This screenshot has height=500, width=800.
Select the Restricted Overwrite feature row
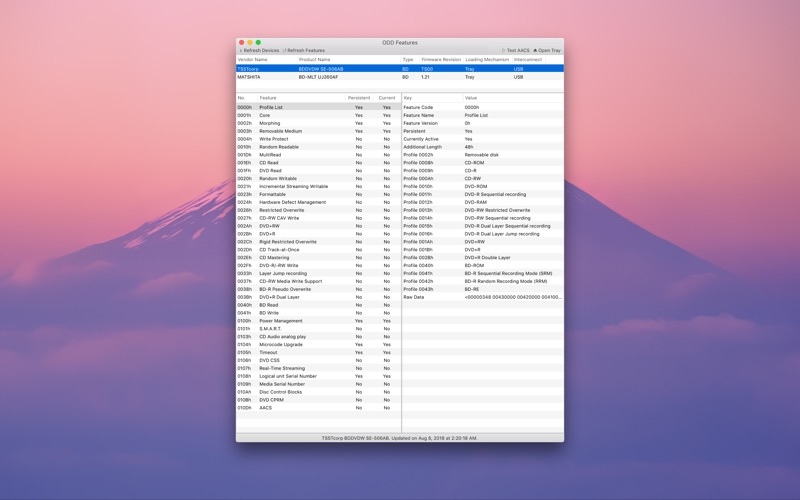(318, 210)
